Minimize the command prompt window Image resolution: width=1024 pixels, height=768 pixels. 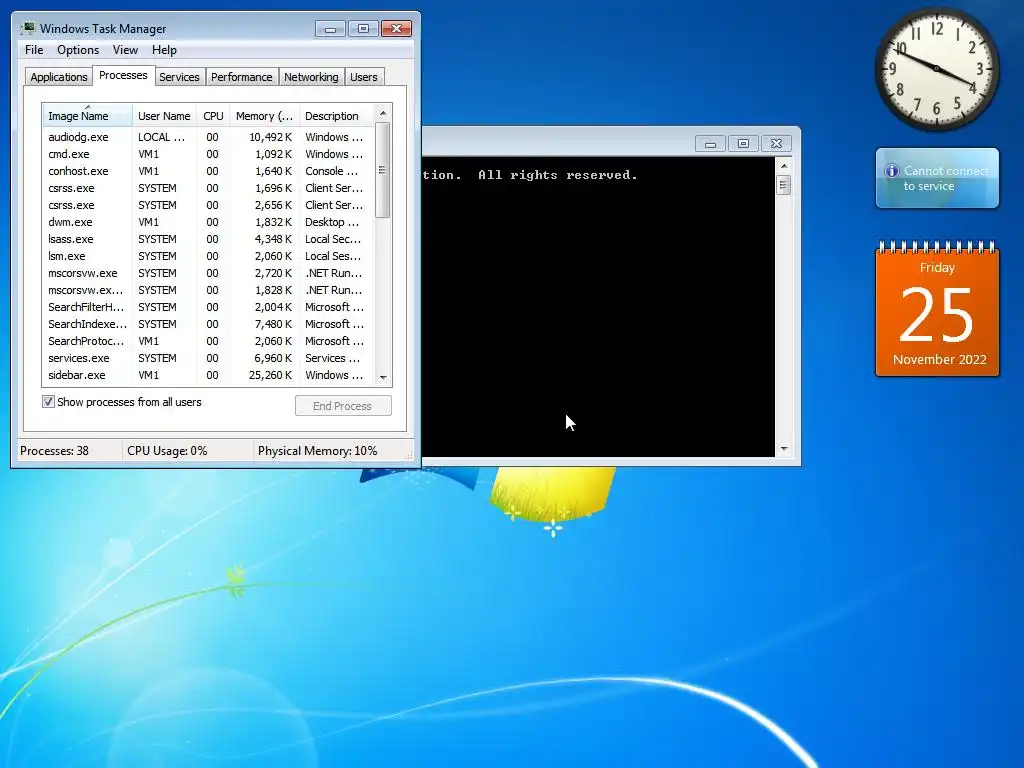(710, 144)
